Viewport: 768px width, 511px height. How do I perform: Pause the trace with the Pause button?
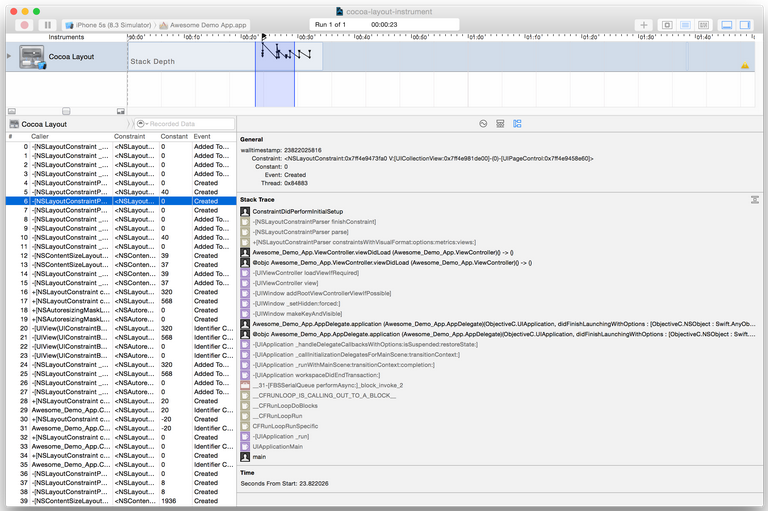click(x=47, y=24)
